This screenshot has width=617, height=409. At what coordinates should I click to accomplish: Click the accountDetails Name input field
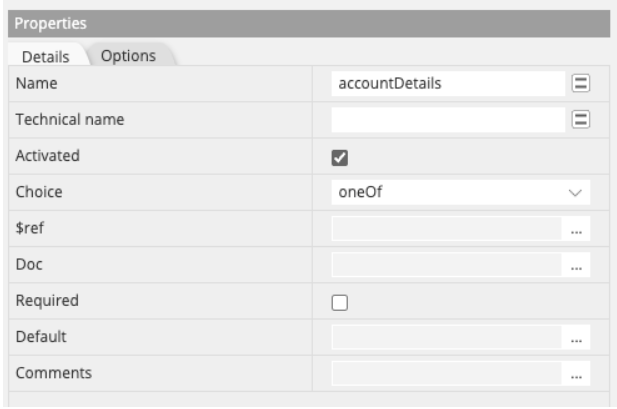click(x=447, y=84)
